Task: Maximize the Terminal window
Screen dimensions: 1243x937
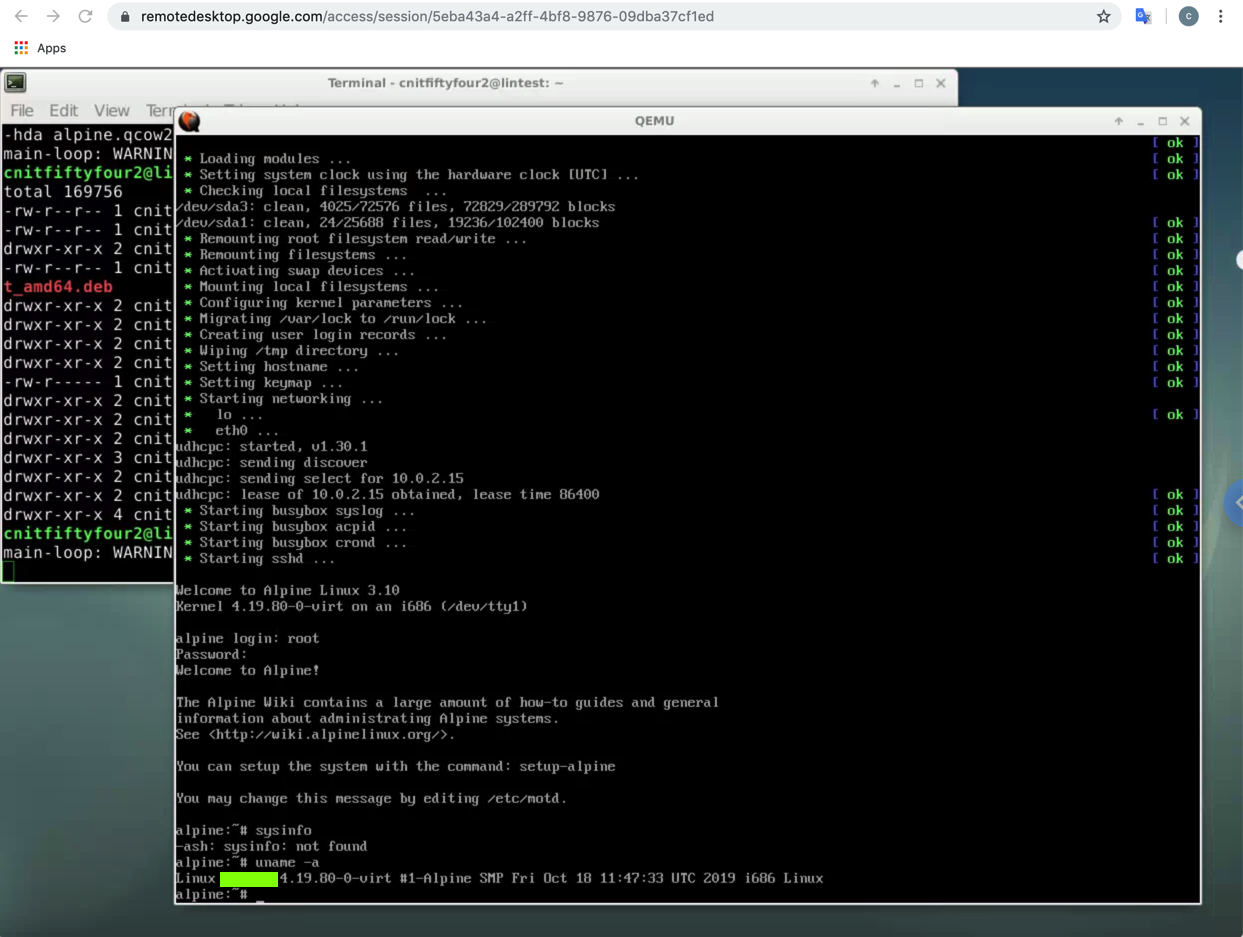Action: tap(919, 84)
